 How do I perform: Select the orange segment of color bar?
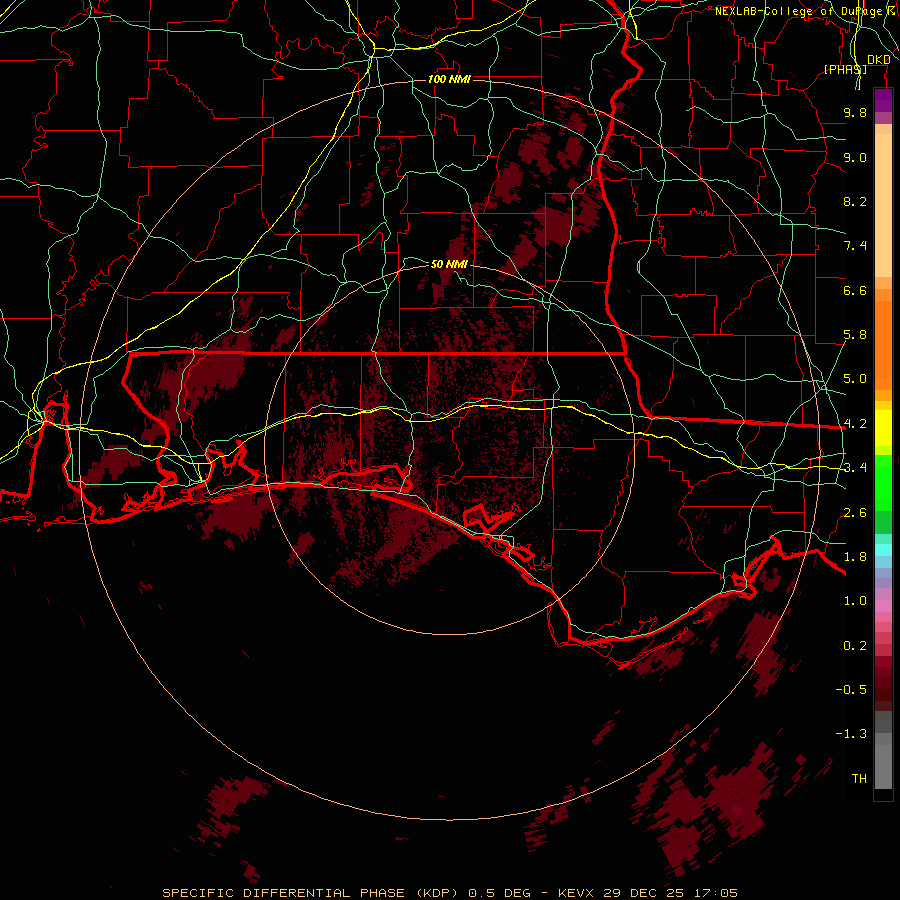[x=883, y=346]
